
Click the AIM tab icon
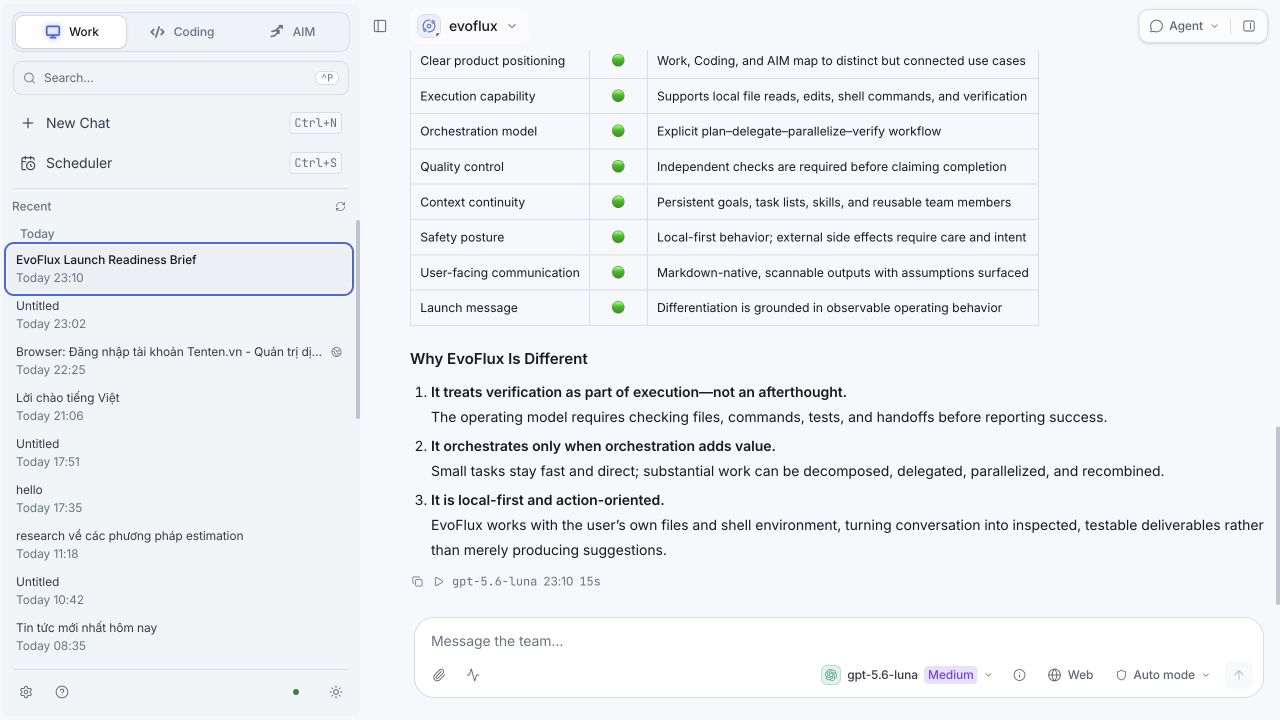pos(277,32)
